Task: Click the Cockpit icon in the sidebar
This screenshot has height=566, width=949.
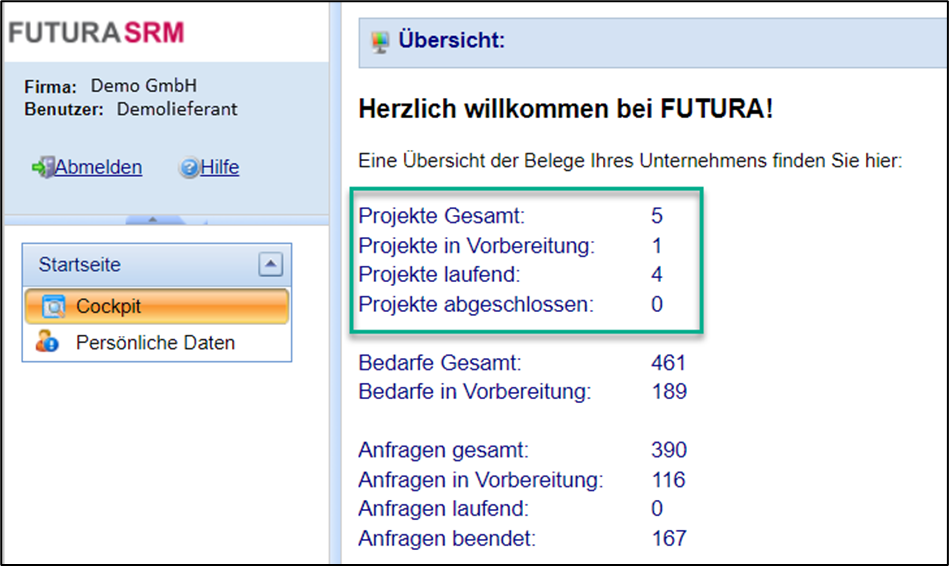Action: (x=51, y=307)
